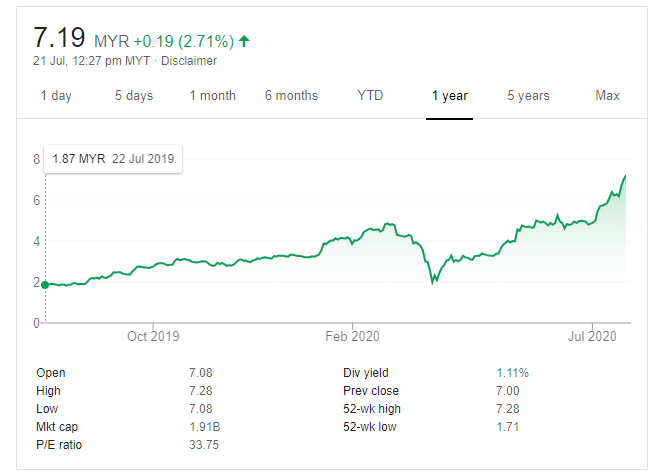651x473 pixels.
Task: Click the green up arrow icon
Action: click(x=245, y=41)
